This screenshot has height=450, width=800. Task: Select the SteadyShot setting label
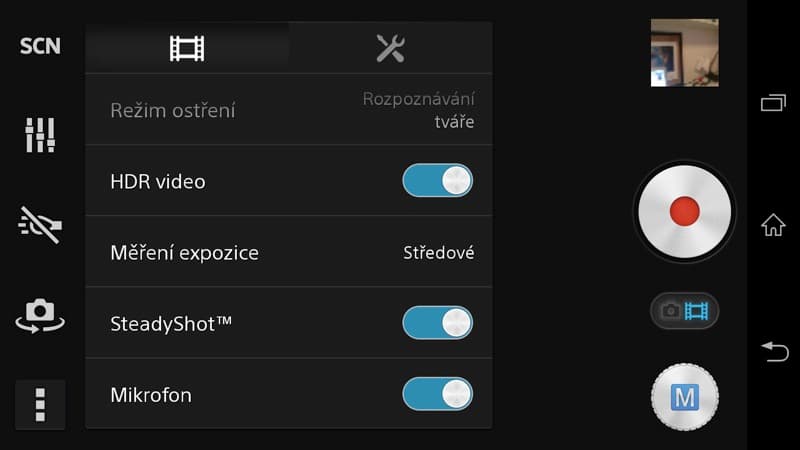coord(171,324)
